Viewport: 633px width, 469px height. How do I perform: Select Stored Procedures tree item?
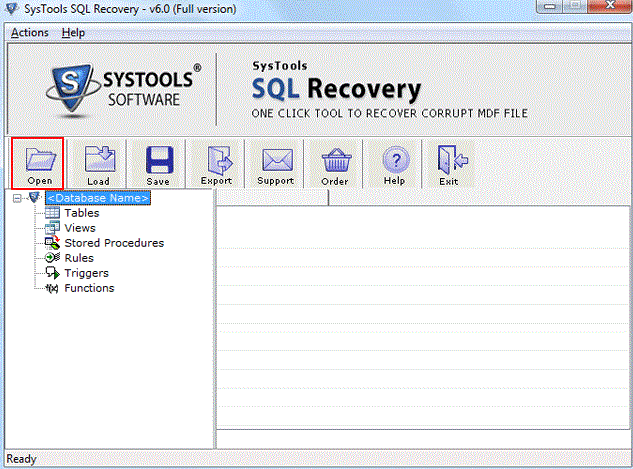click(x=114, y=243)
